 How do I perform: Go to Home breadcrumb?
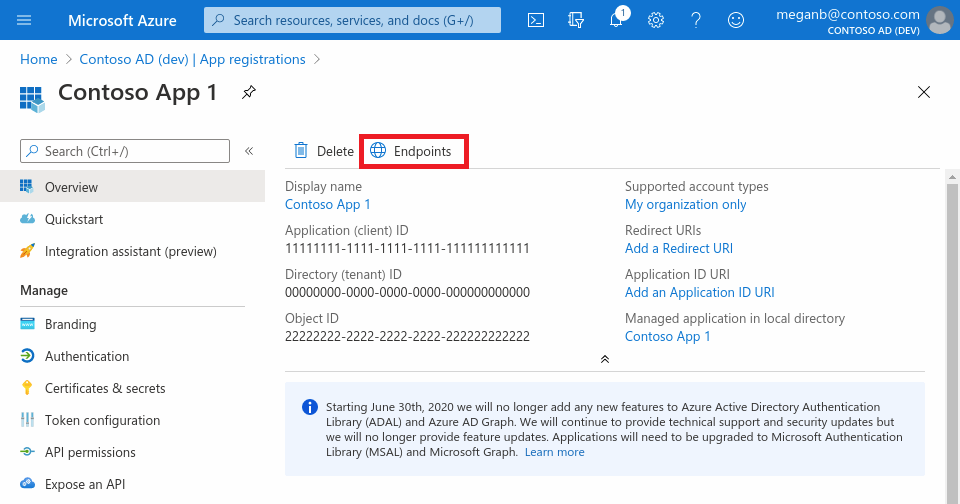39,59
